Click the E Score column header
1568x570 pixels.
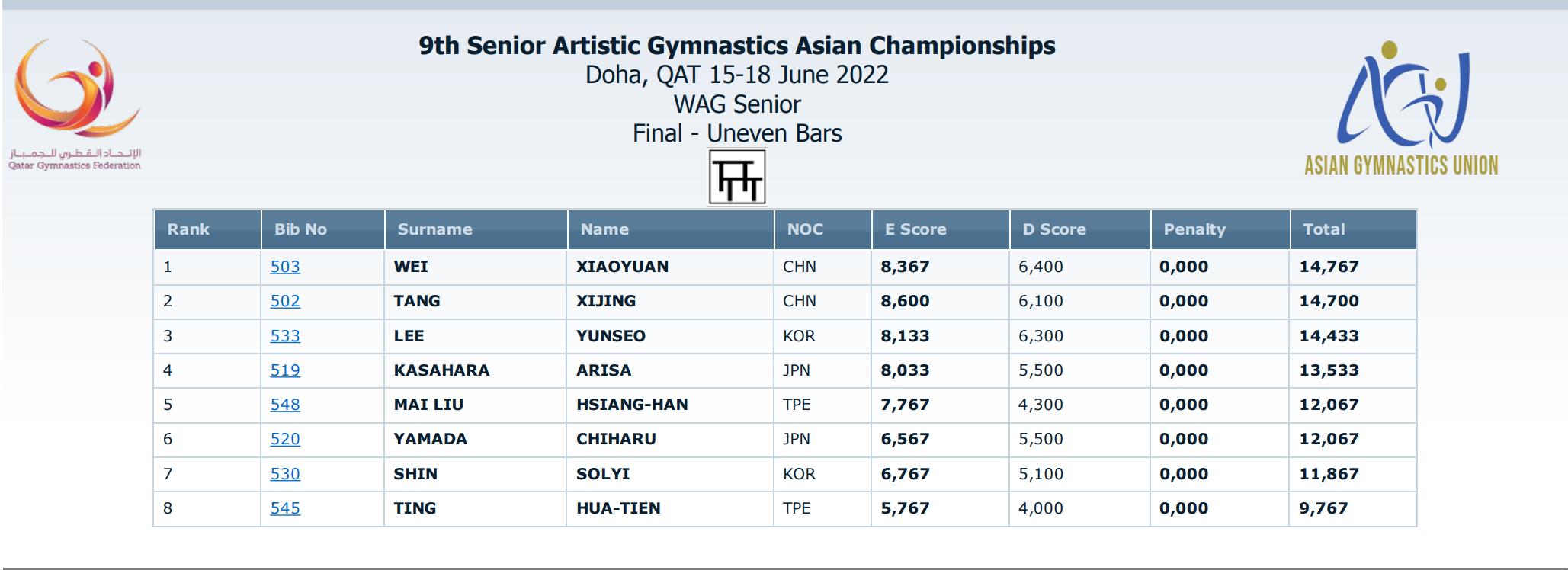pos(915,229)
